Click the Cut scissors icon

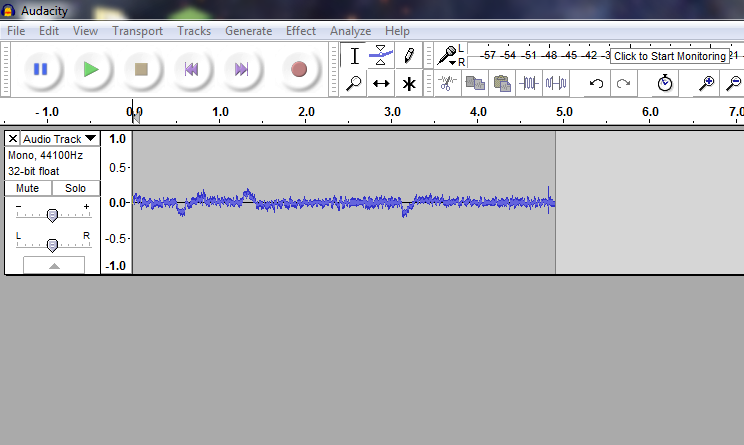(x=447, y=83)
